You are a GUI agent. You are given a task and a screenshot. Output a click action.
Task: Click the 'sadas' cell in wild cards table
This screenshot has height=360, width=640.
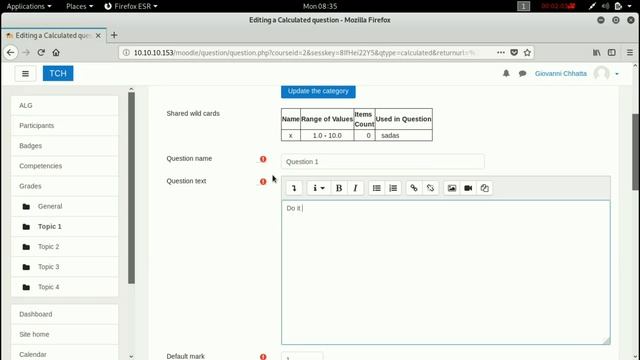(404, 136)
